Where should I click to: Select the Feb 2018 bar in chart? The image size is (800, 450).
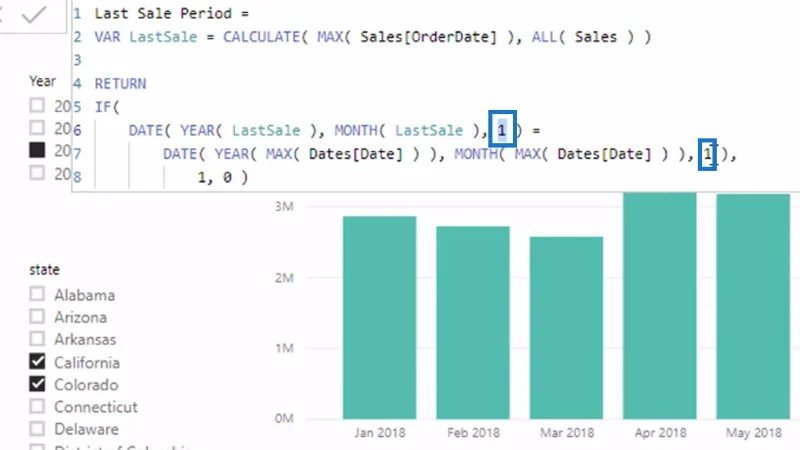(473, 322)
